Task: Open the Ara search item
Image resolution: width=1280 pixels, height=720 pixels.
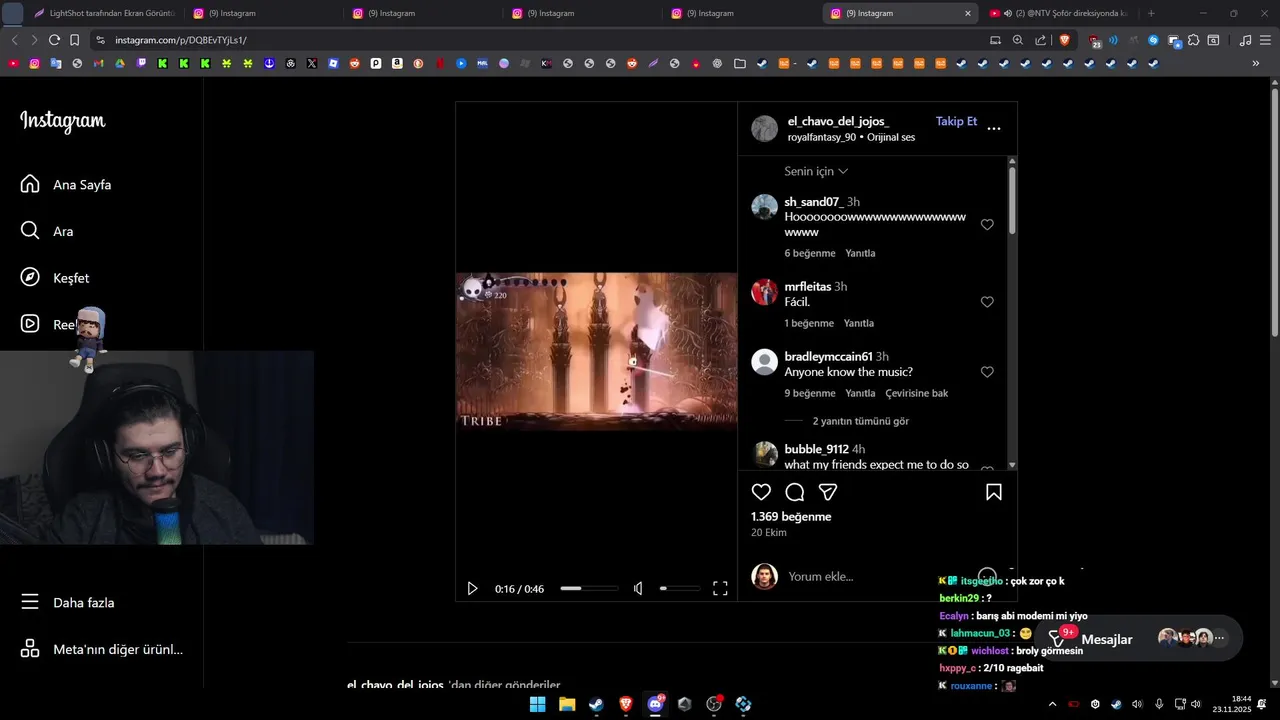Action: tap(63, 231)
